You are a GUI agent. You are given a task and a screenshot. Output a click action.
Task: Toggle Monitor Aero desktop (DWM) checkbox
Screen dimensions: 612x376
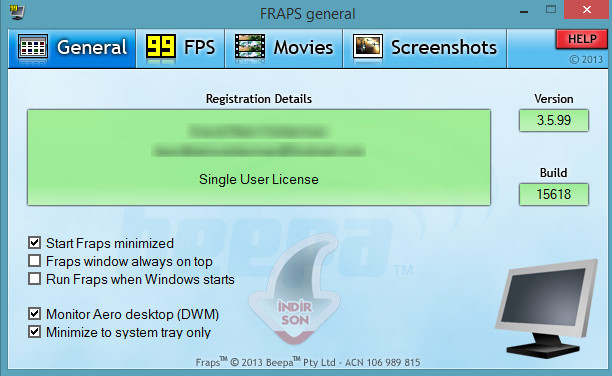pyautogui.click(x=34, y=314)
